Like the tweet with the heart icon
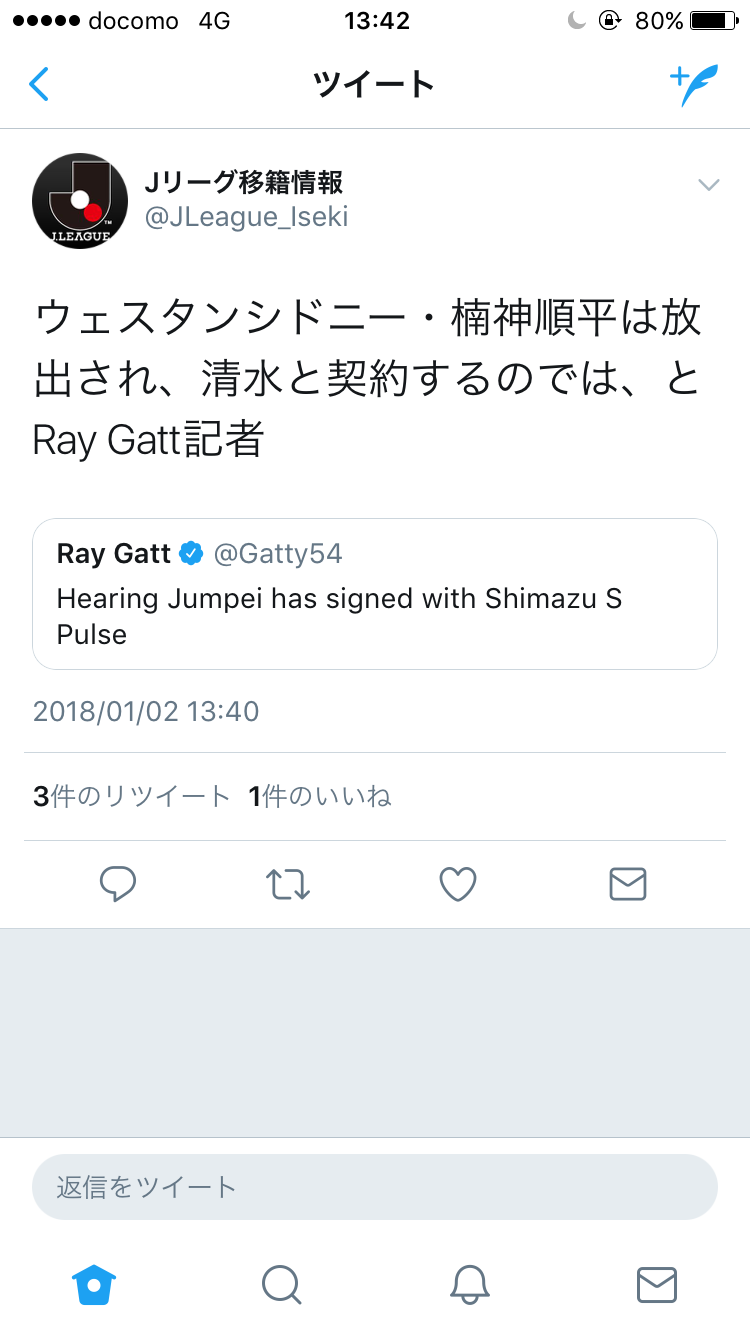 pos(458,884)
